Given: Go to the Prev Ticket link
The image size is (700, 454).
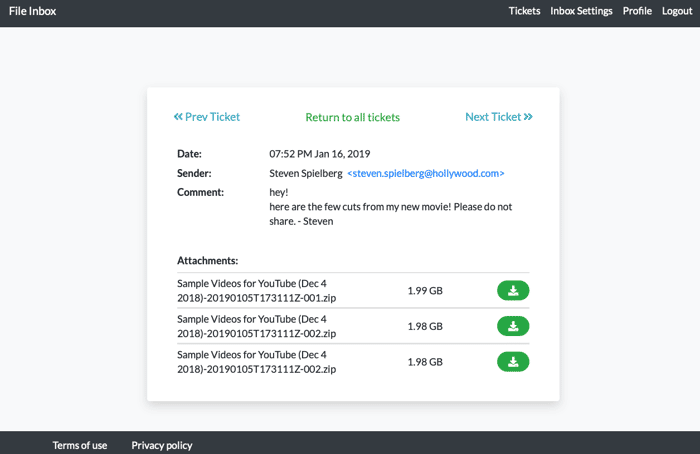Looking at the screenshot, I should click(x=207, y=117).
